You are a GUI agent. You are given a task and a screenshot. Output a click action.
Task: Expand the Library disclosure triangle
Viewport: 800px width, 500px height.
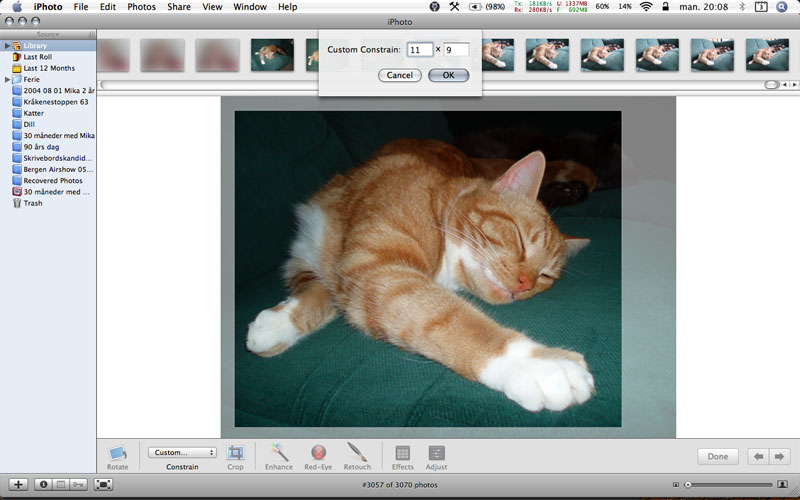pyautogui.click(x=6, y=46)
